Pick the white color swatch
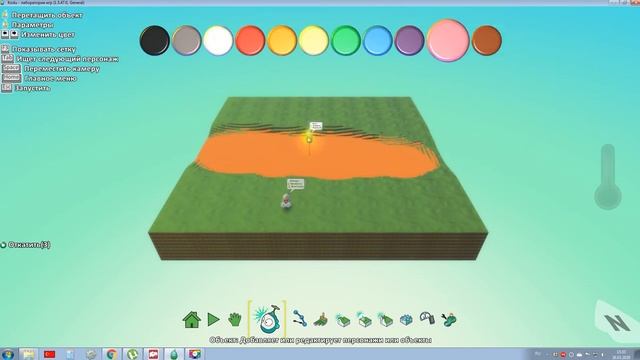The width and height of the screenshot is (640, 360). [218, 40]
